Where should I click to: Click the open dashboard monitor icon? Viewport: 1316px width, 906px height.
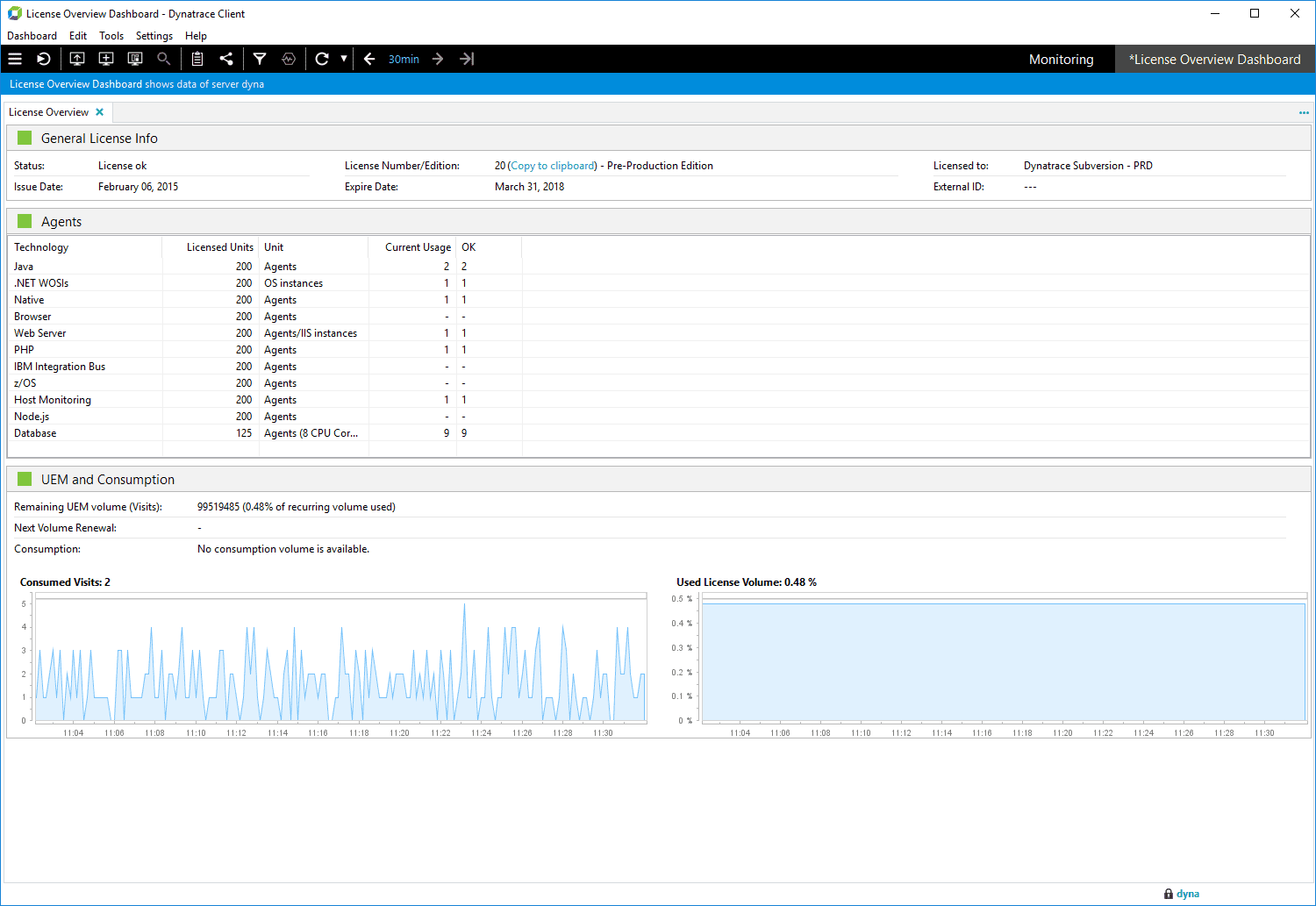(77, 59)
